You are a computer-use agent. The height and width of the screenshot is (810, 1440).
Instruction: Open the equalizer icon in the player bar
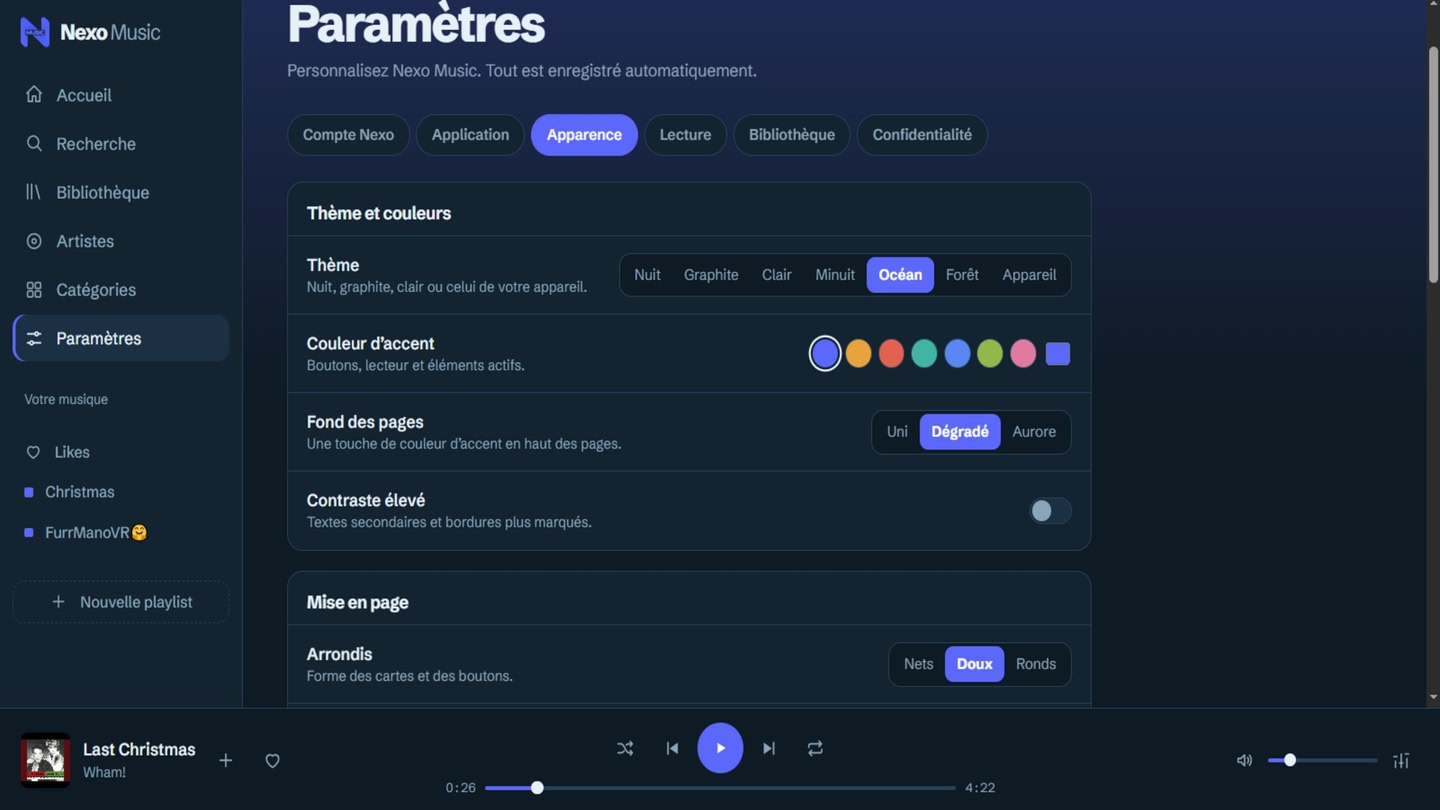[x=1401, y=760]
